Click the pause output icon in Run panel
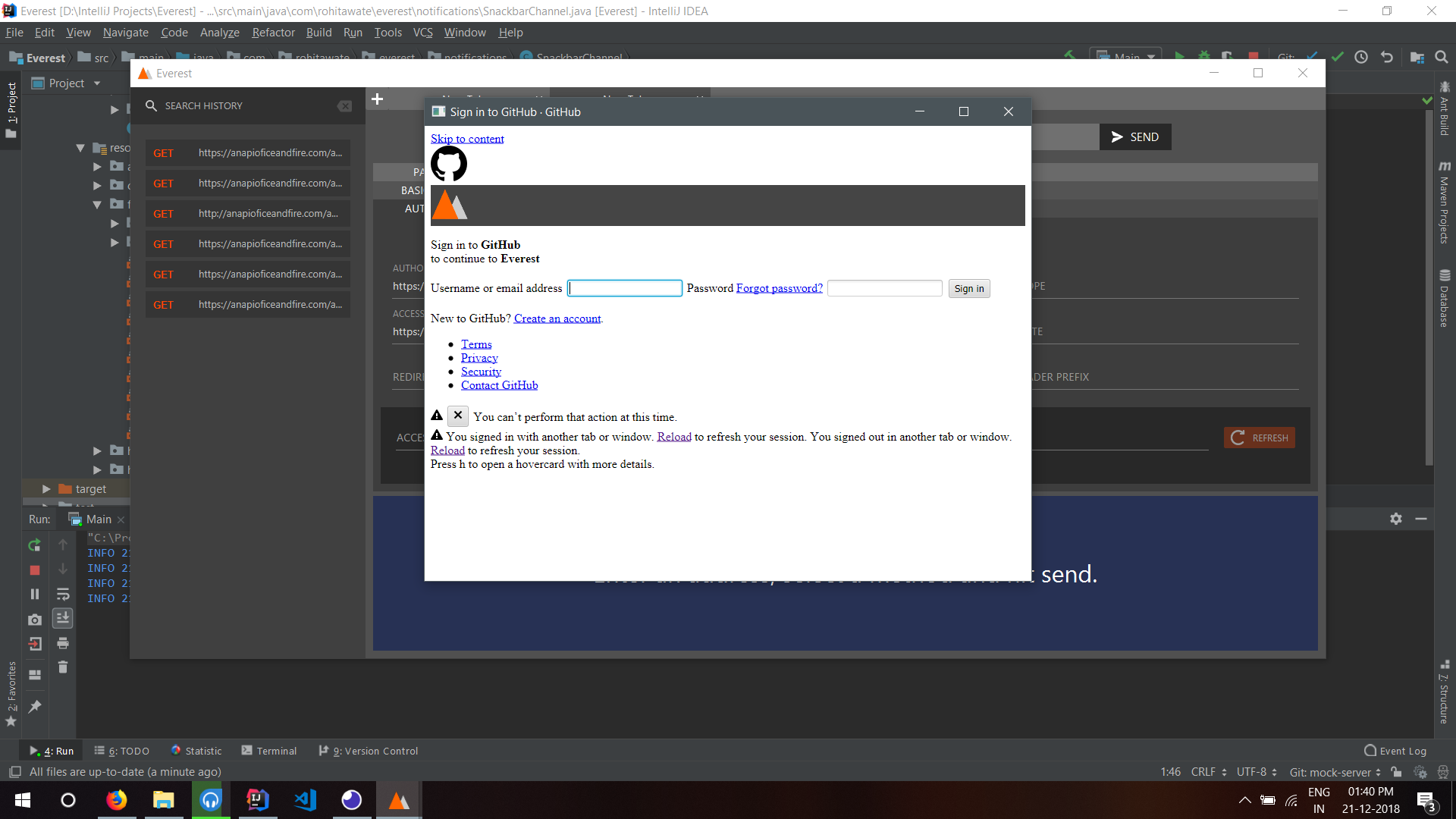This screenshot has width=1456, height=819. point(34,595)
